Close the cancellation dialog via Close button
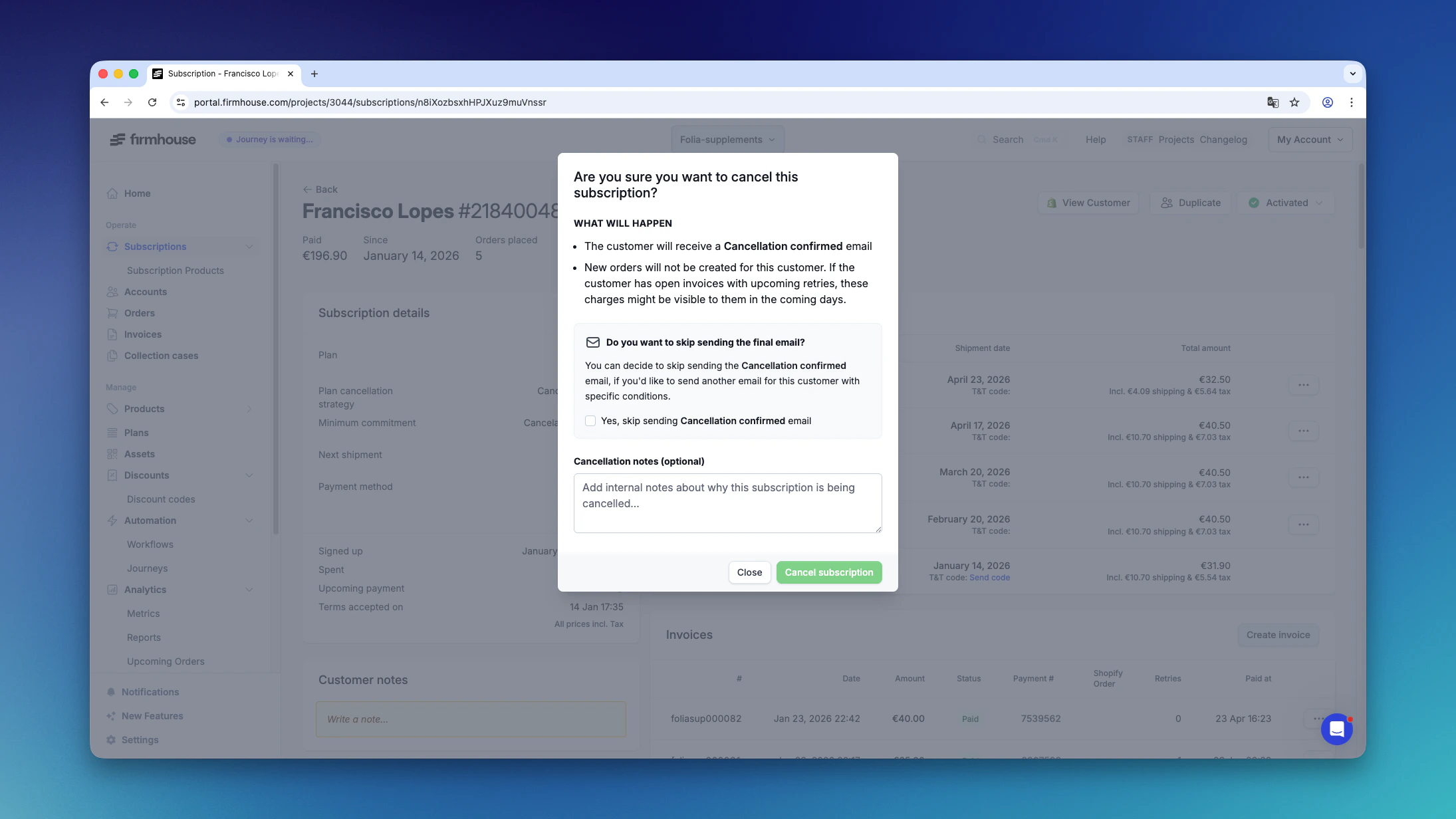The image size is (1456, 819). click(749, 572)
